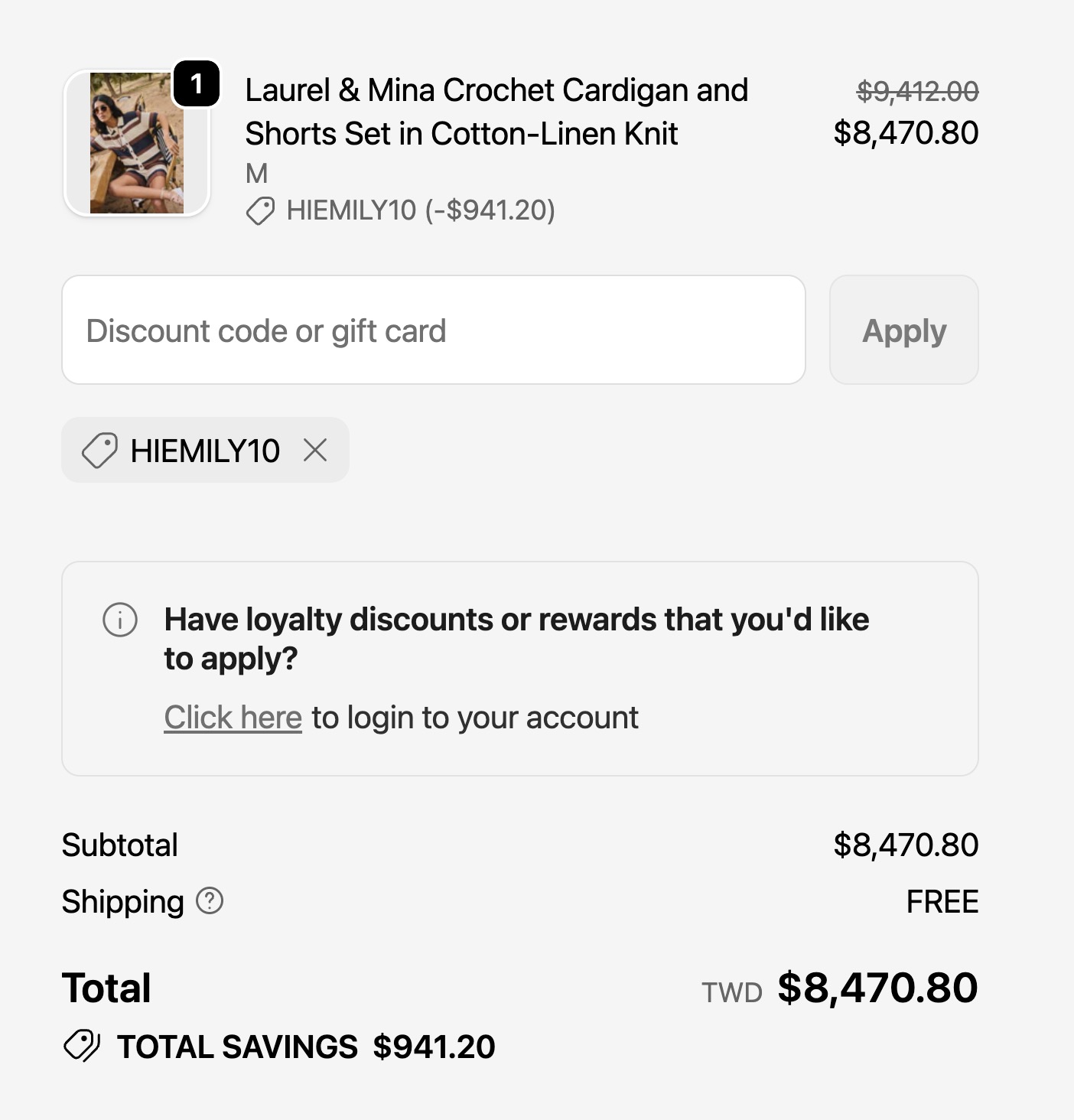Click the TOTAL SAVINGS $941.20 text

[x=306, y=1047]
